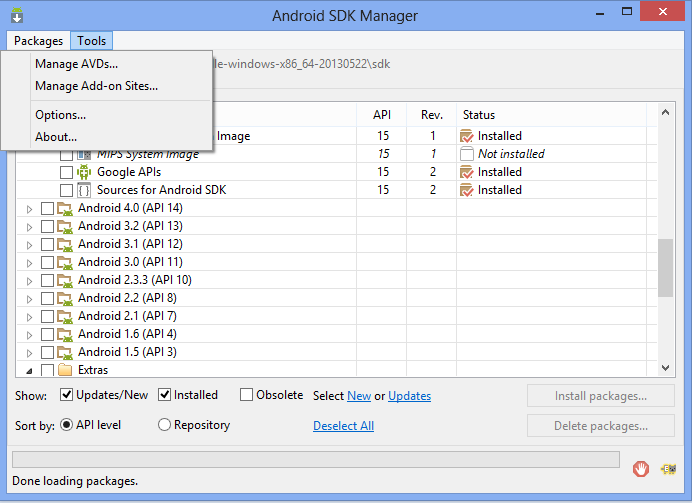Click the Deselect All link
The height and width of the screenshot is (503, 692).
click(x=343, y=426)
